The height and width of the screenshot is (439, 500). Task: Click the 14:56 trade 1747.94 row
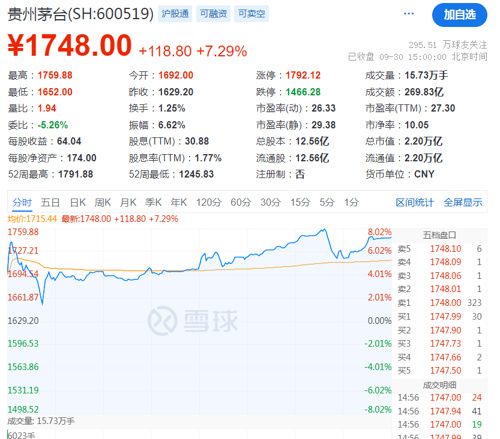pos(439,411)
